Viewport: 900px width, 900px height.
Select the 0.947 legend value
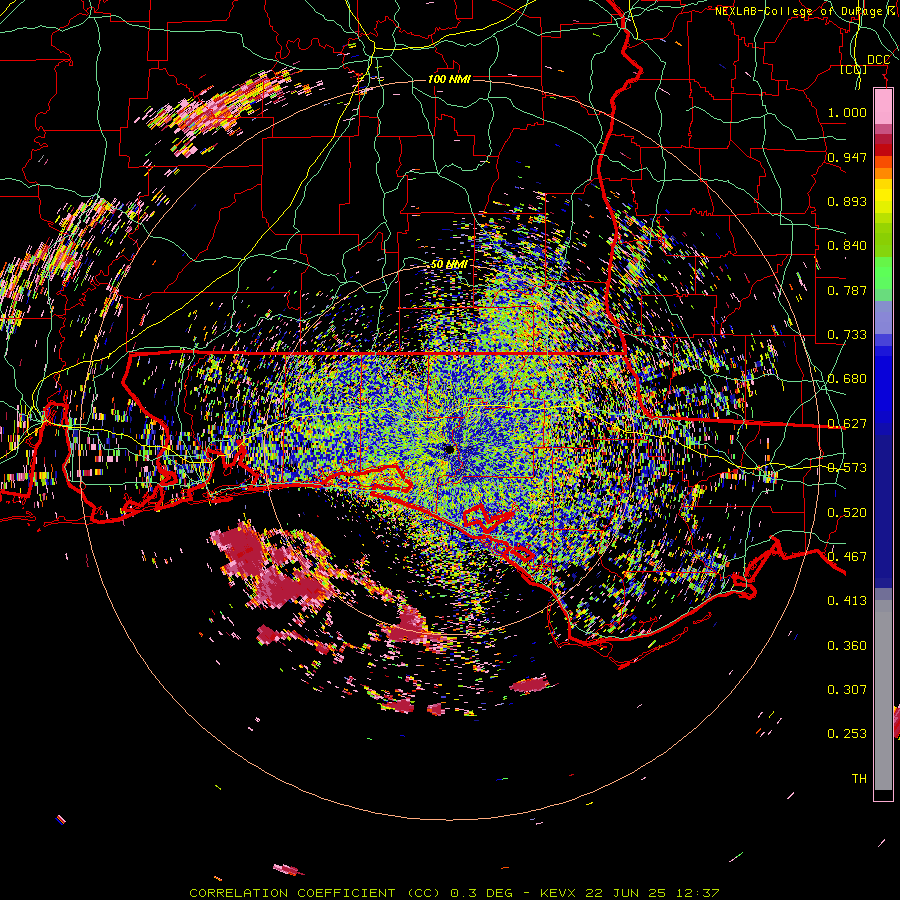[847, 157]
